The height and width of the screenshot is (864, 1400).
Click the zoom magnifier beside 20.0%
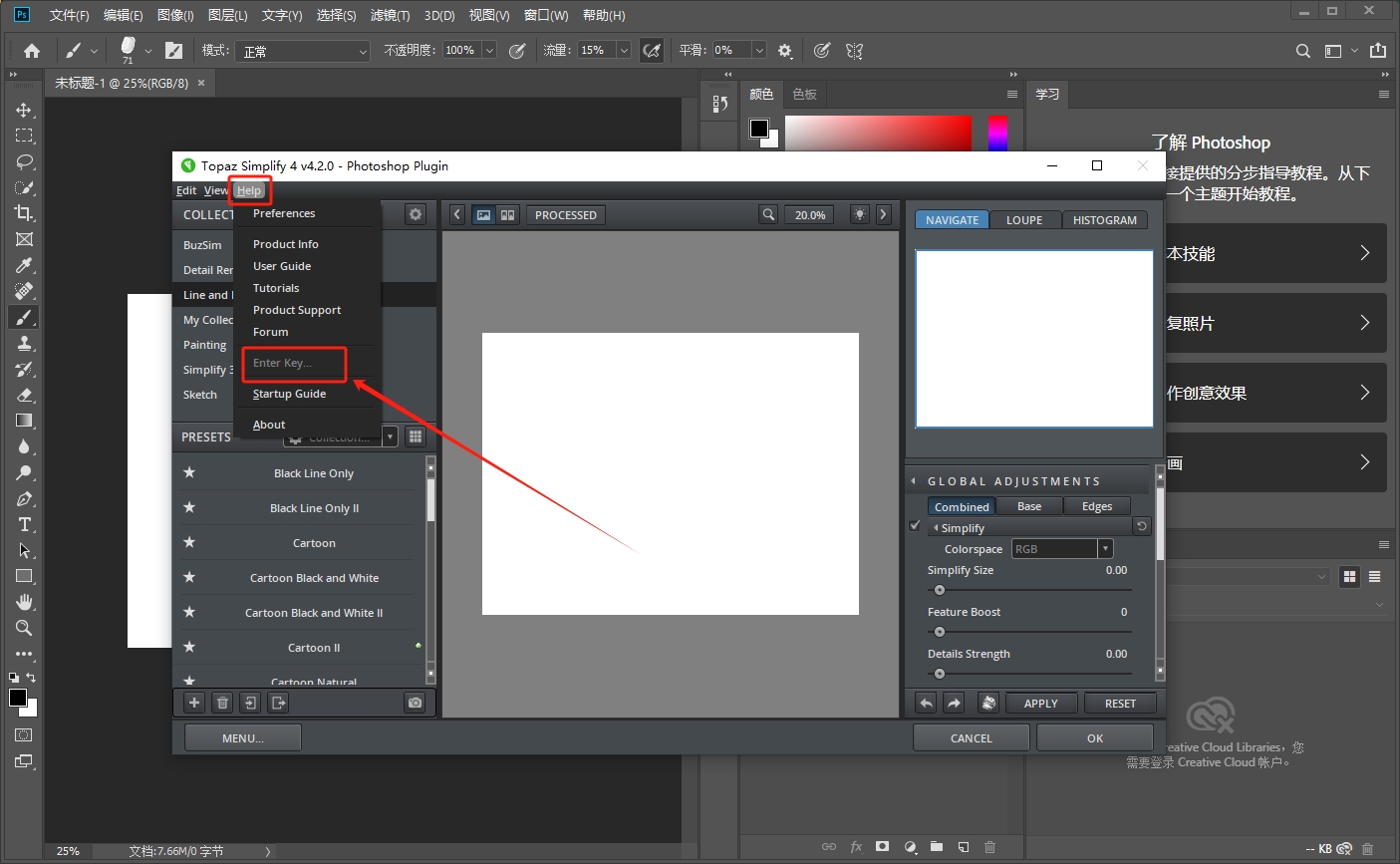[768, 214]
